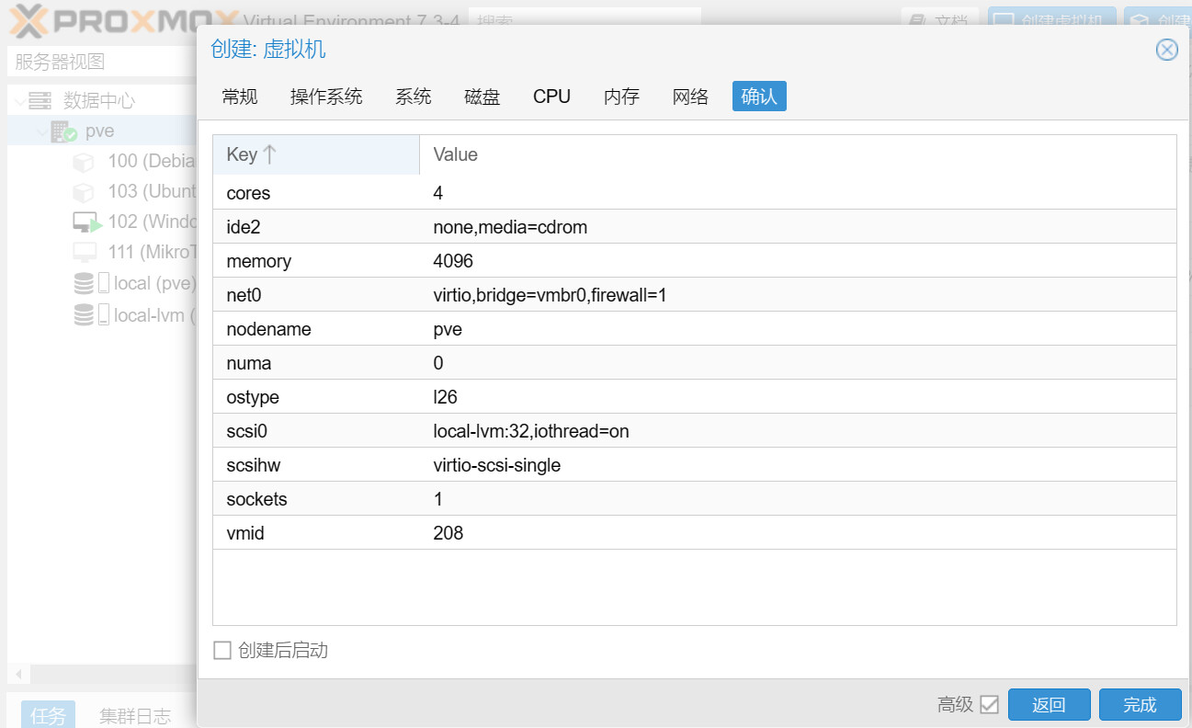Click the tree scroll-left arrow

(18, 673)
